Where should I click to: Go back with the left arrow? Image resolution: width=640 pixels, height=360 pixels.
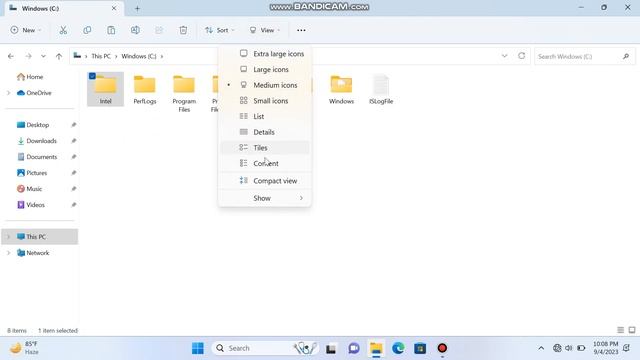point(11,56)
